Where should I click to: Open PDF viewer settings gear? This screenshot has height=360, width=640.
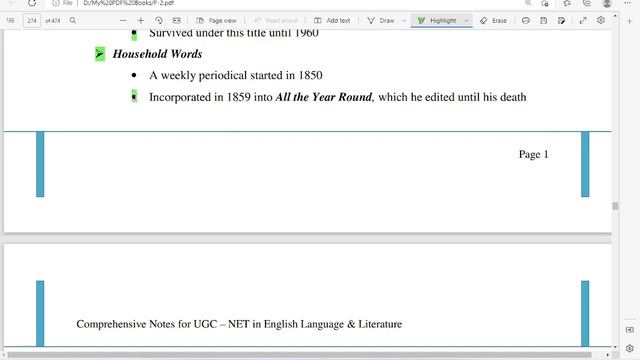pos(601,20)
